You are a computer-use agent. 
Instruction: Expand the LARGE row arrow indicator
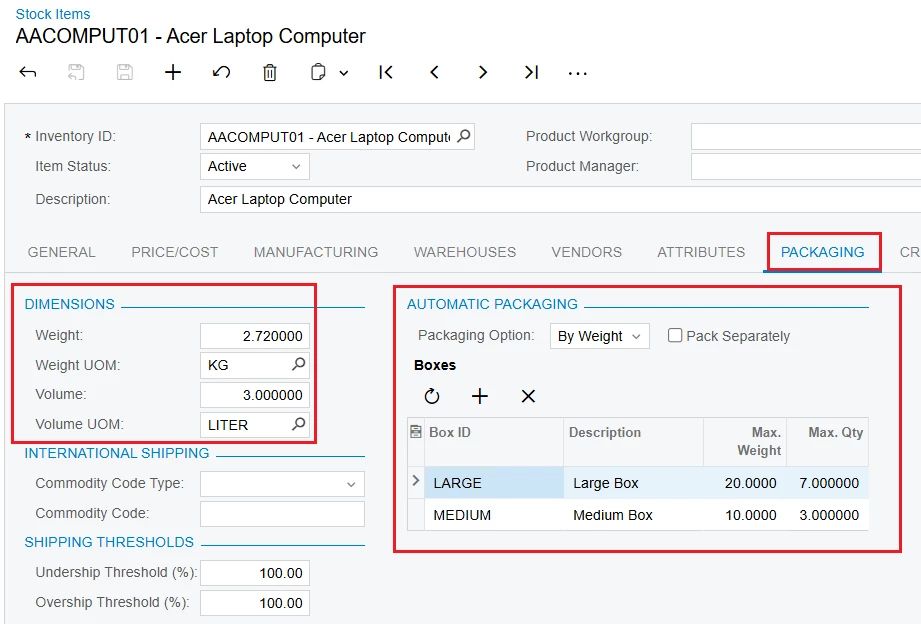point(416,481)
